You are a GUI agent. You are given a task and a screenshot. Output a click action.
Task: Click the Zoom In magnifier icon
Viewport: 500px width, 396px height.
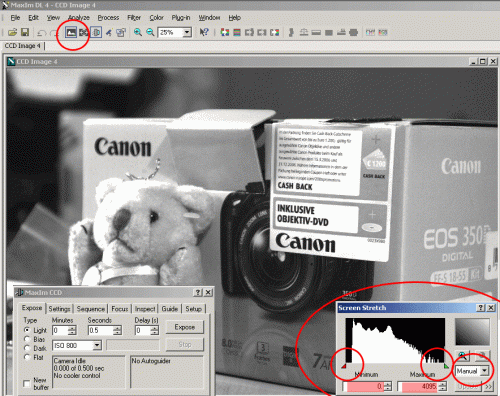coord(138,32)
